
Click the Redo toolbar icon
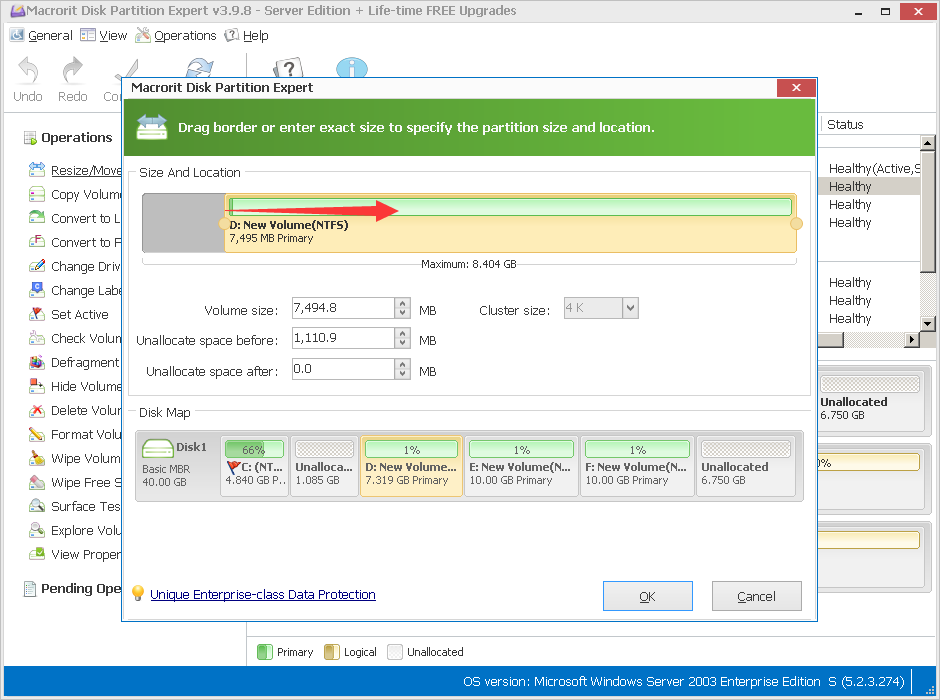tap(73, 70)
